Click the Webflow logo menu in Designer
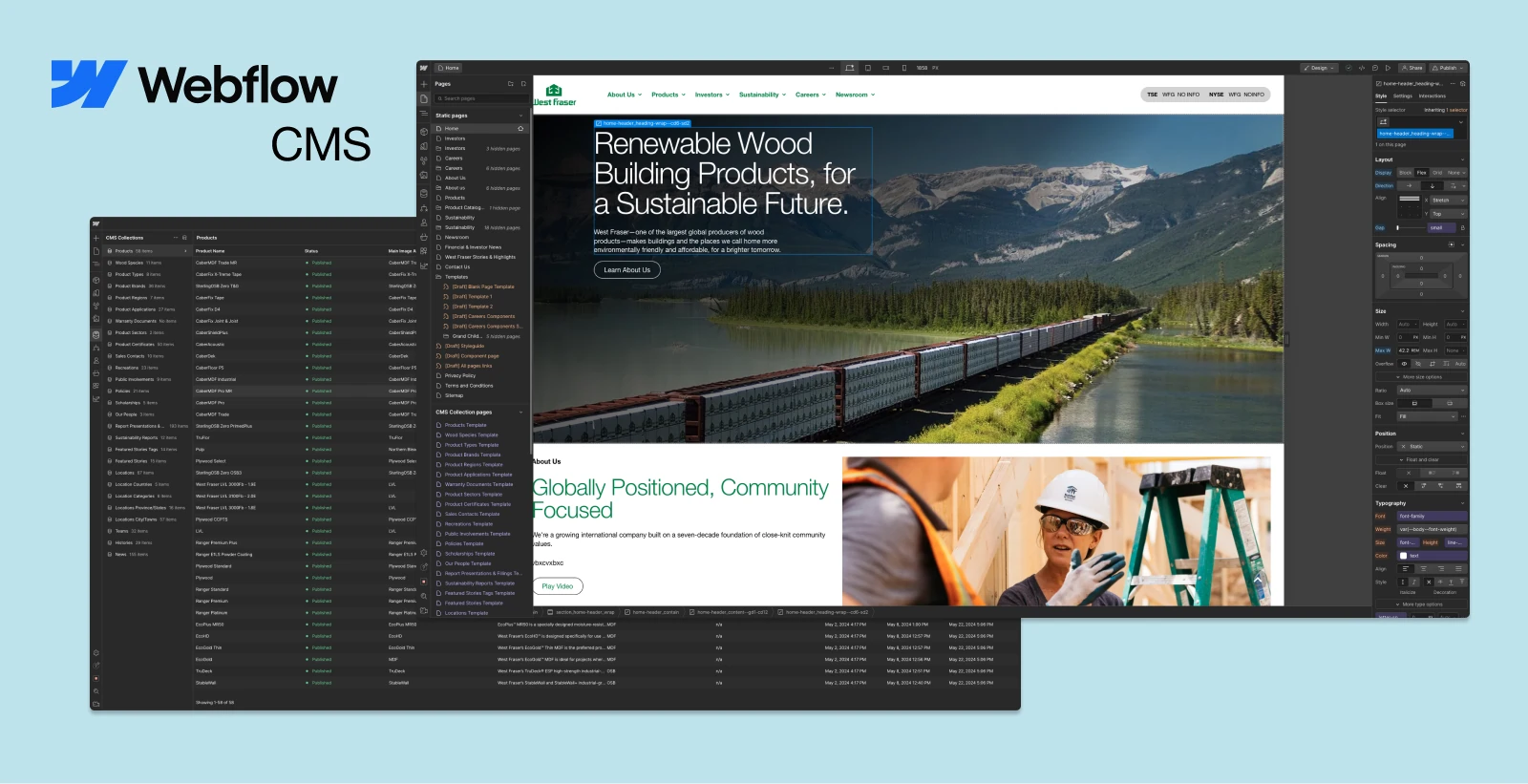 [424, 68]
